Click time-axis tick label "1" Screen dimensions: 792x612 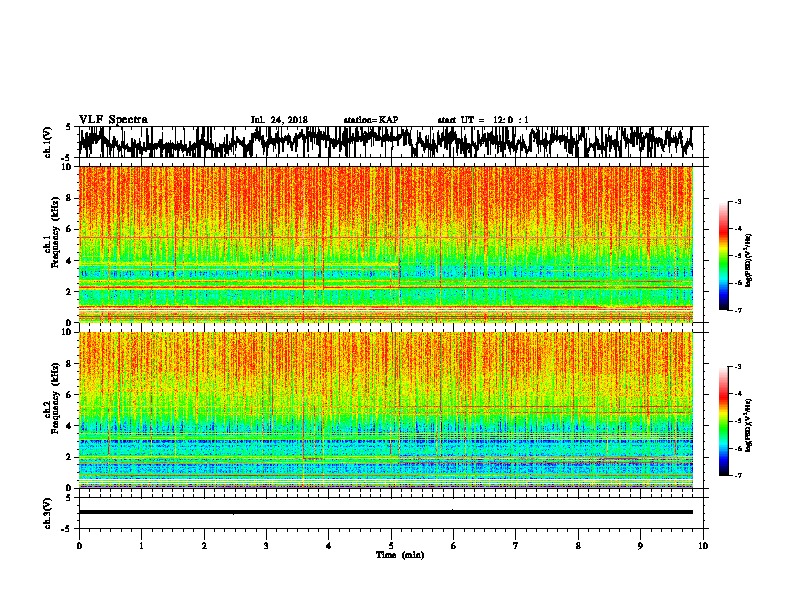click(x=141, y=546)
